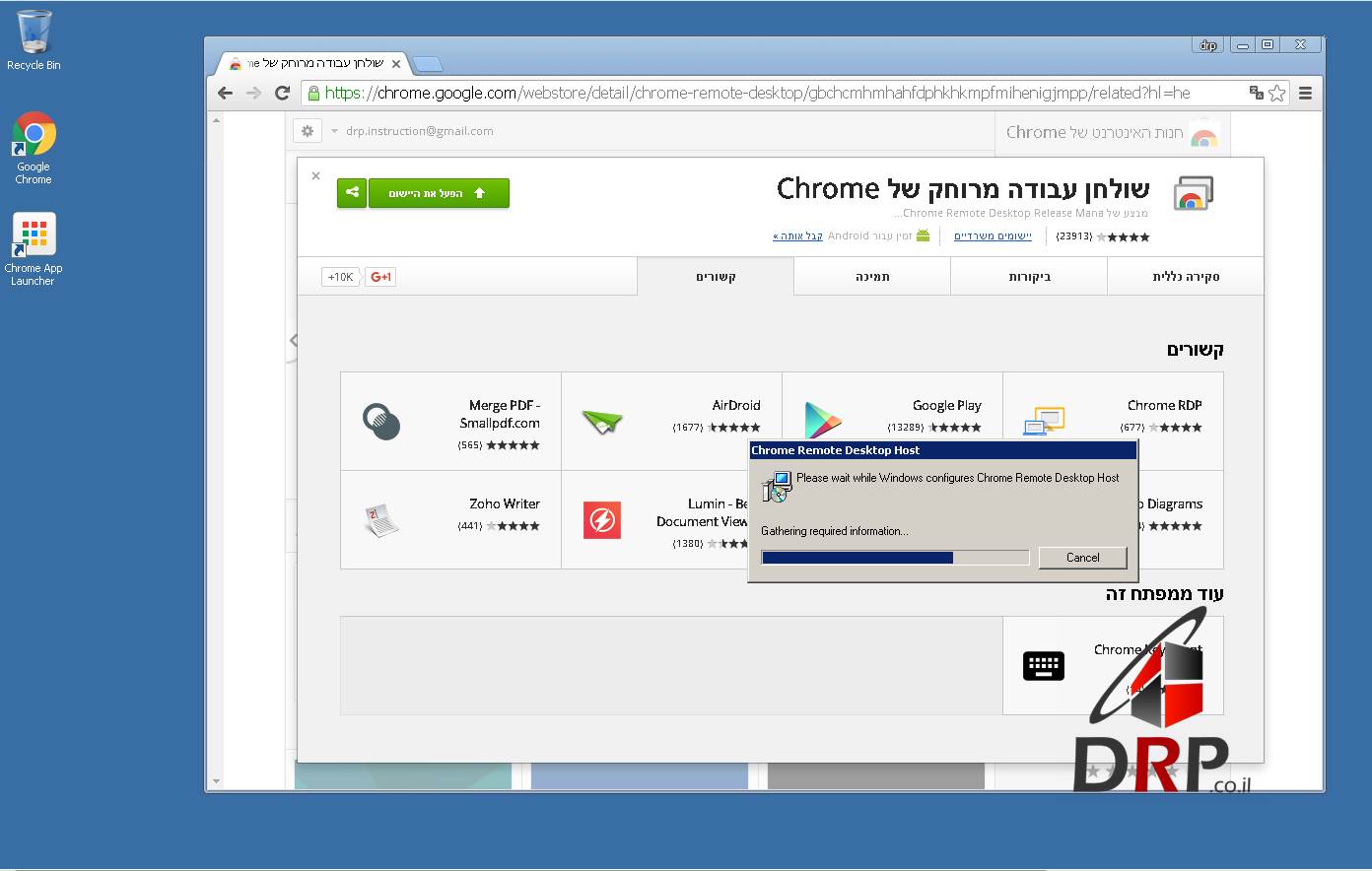The height and width of the screenshot is (871, 1372).
Task: Click the G+1 button
Action: (x=380, y=277)
